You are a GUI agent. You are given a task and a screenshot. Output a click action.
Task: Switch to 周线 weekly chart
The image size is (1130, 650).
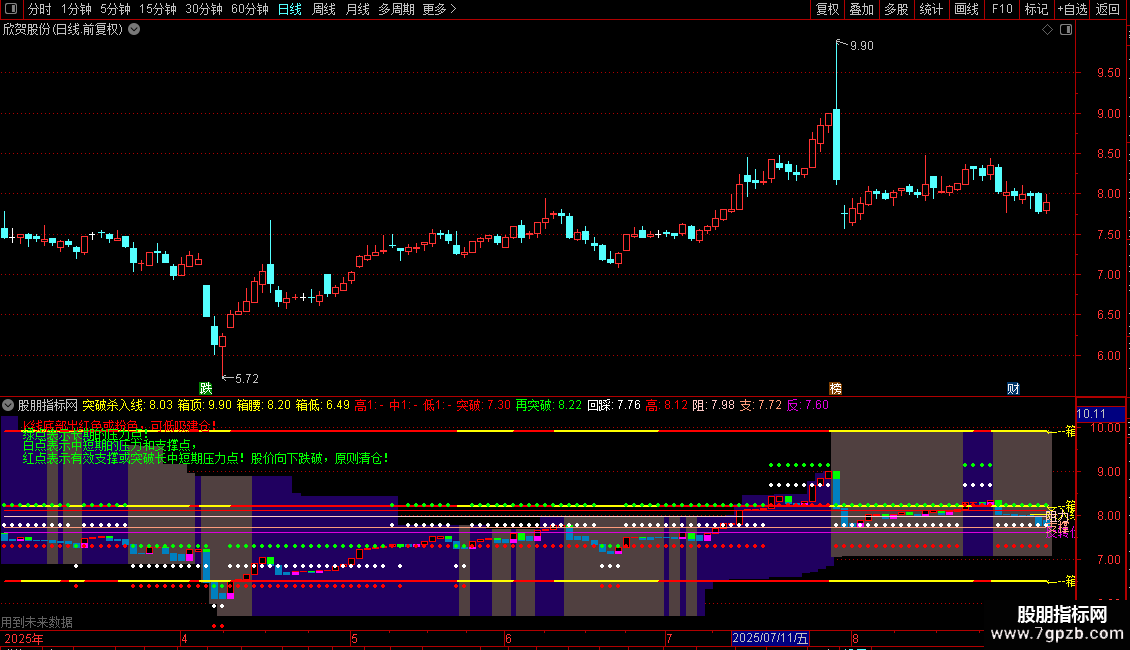point(324,9)
